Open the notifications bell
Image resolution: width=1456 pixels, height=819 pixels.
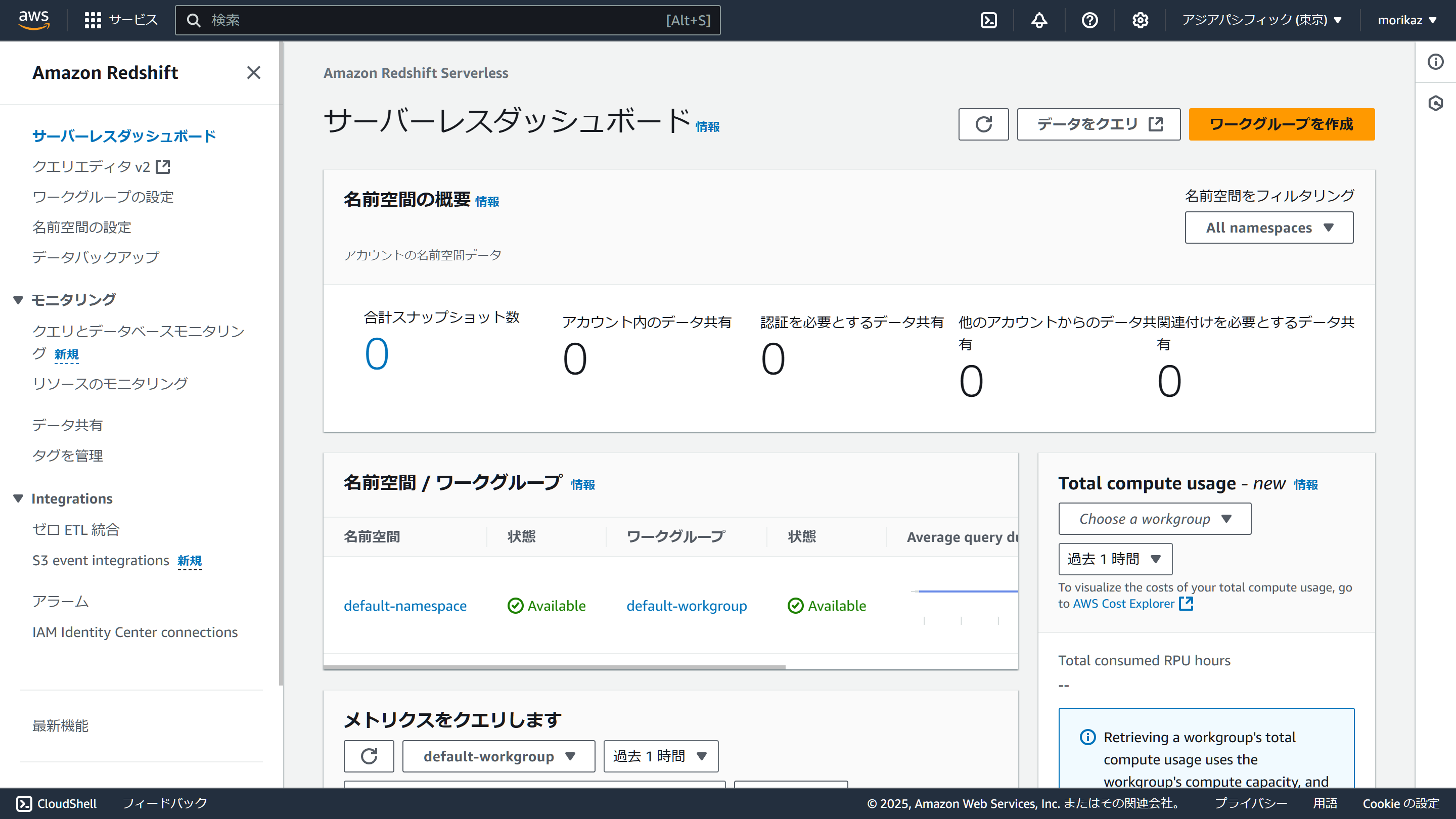click(x=1039, y=20)
